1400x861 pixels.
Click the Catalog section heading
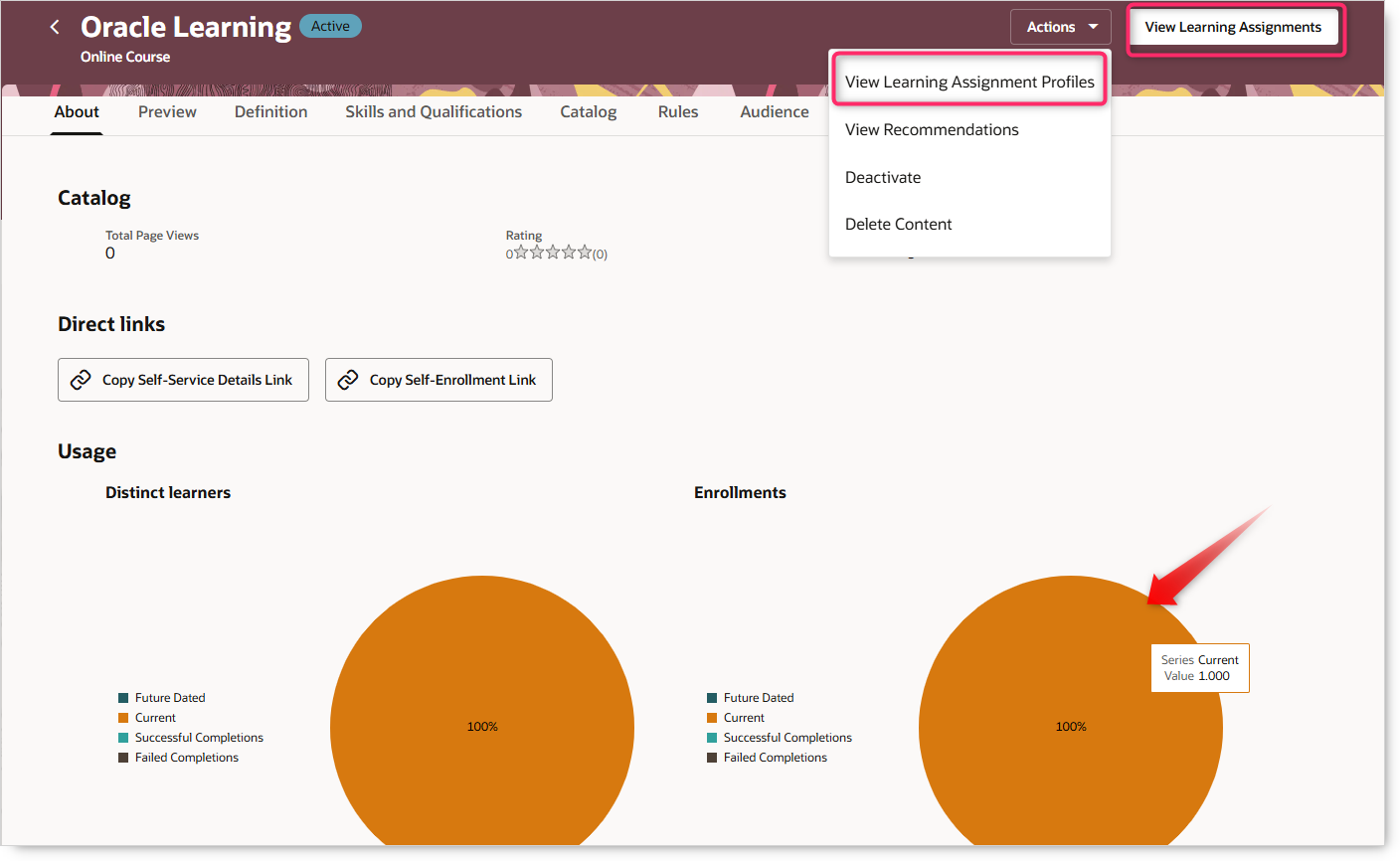tap(94, 198)
